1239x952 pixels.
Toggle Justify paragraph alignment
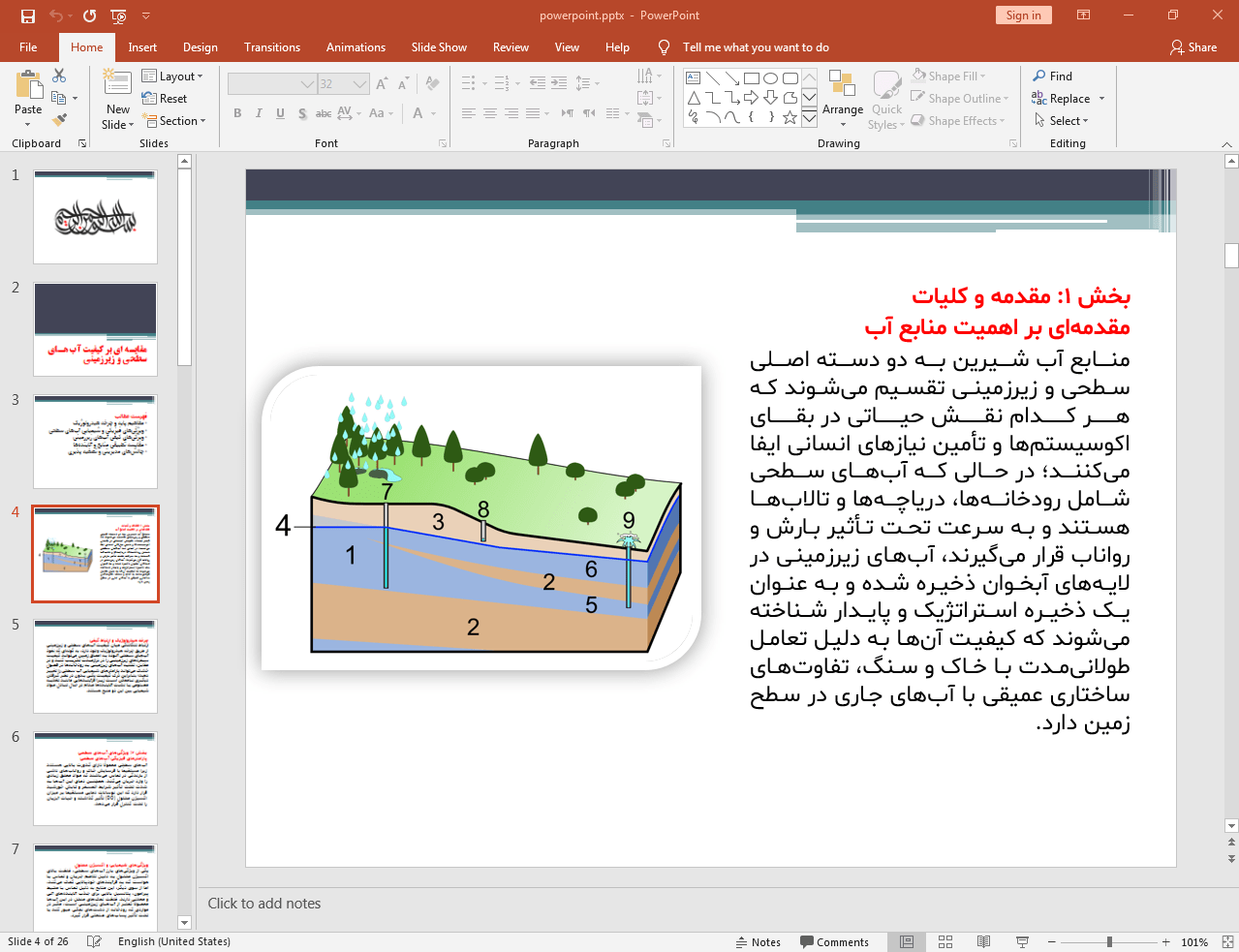click(x=533, y=113)
